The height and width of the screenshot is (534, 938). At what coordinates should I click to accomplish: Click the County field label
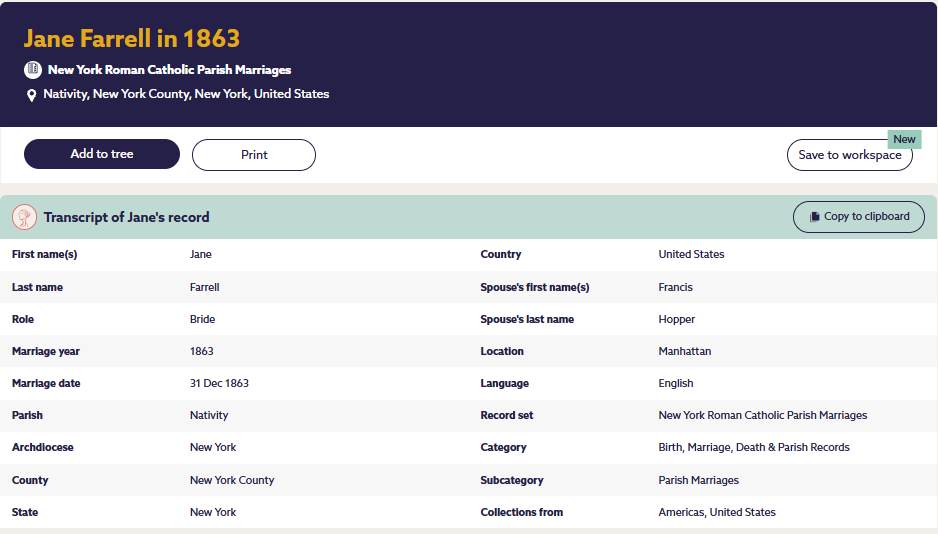30,480
